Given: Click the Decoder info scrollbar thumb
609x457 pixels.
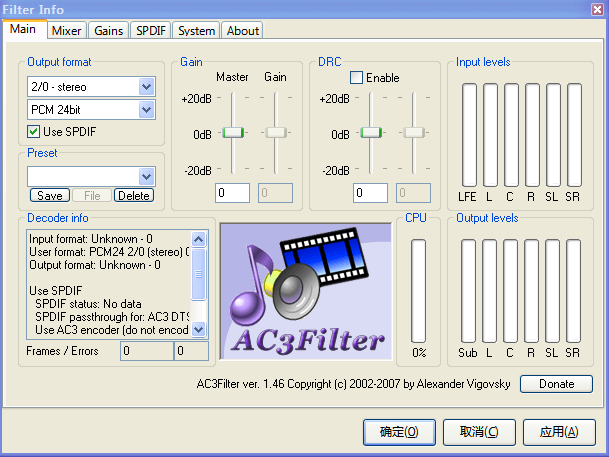Looking at the screenshot, I should (x=198, y=274).
